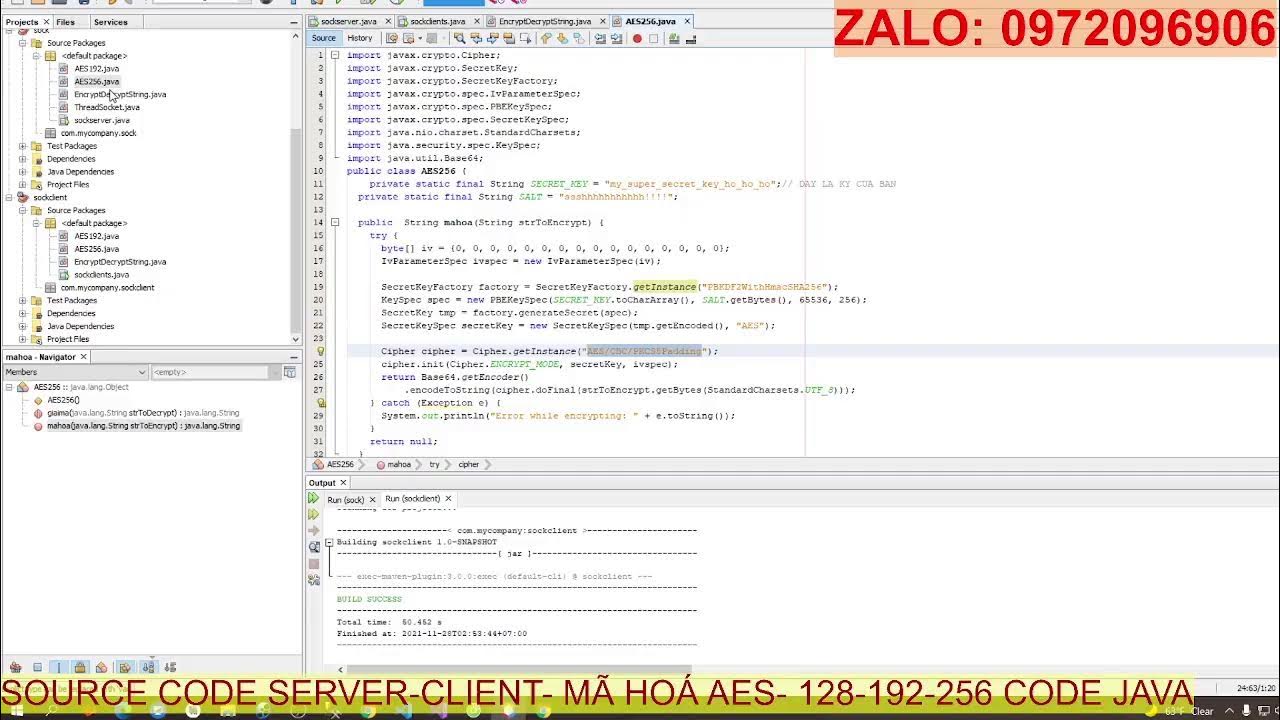The height and width of the screenshot is (720, 1280).
Task: Select ThreadSocket.java in sock project
Action: click(106, 107)
